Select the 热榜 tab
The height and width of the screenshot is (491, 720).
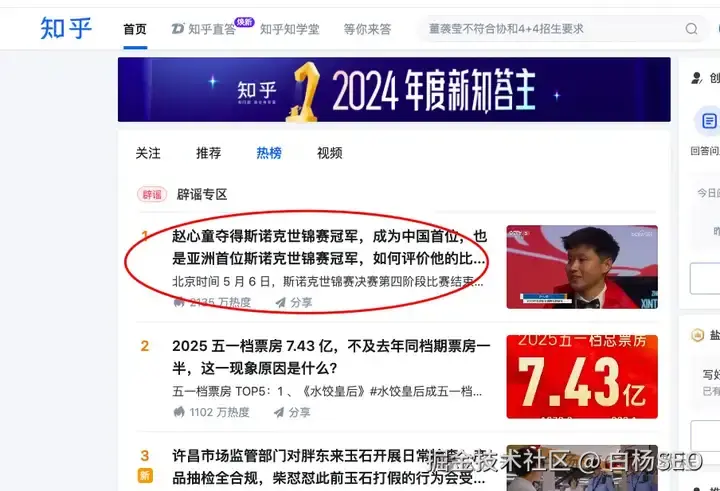269,153
